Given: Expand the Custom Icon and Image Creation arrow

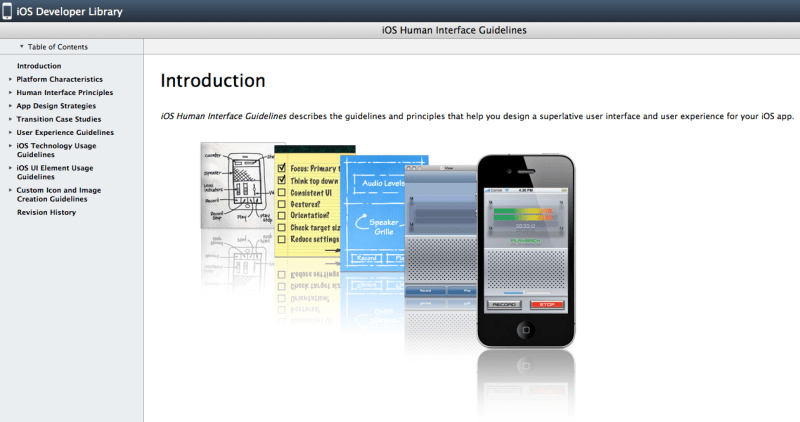Looking at the screenshot, I should pyautogui.click(x=10, y=190).
